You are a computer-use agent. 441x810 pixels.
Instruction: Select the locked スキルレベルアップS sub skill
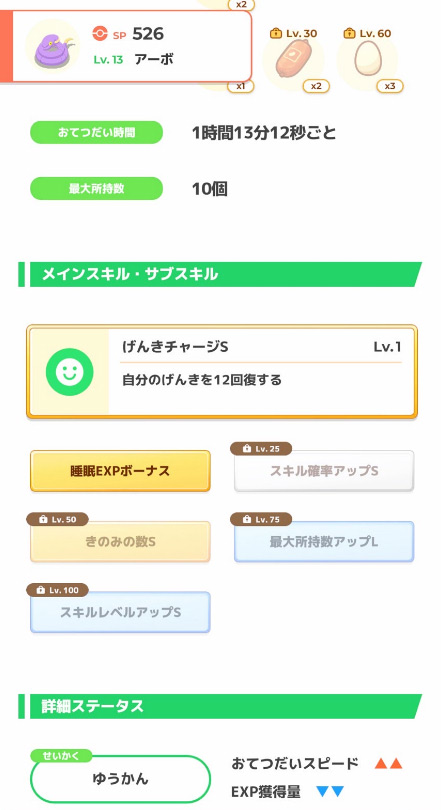click(x=120, y=612)
